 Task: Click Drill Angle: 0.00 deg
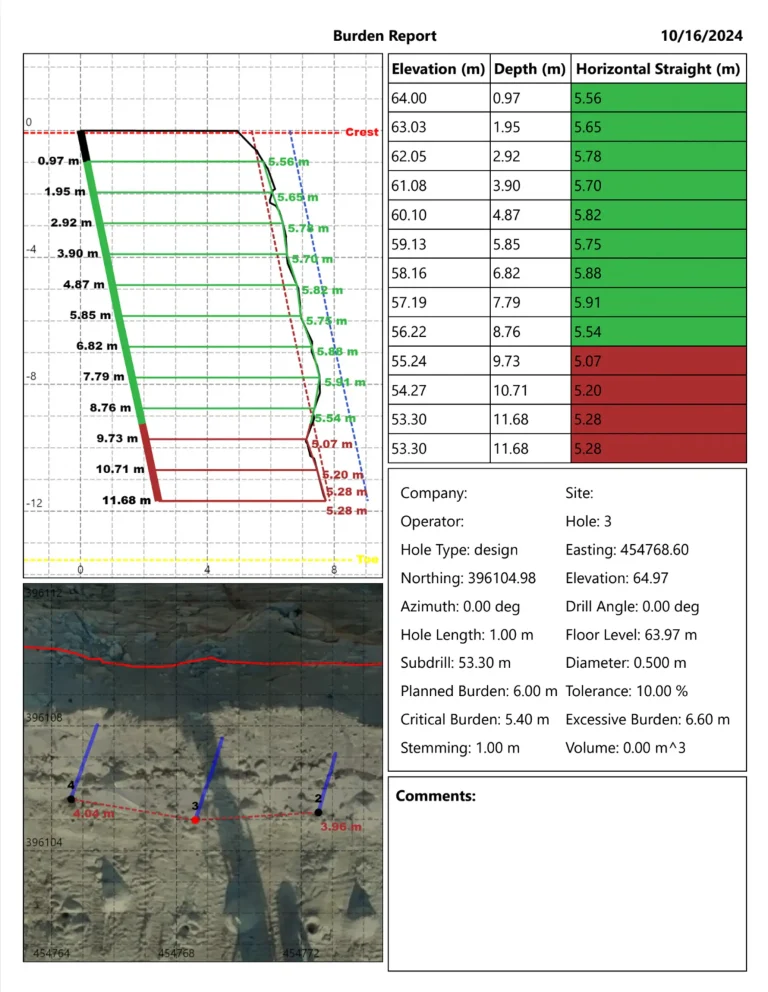[632, 607]
